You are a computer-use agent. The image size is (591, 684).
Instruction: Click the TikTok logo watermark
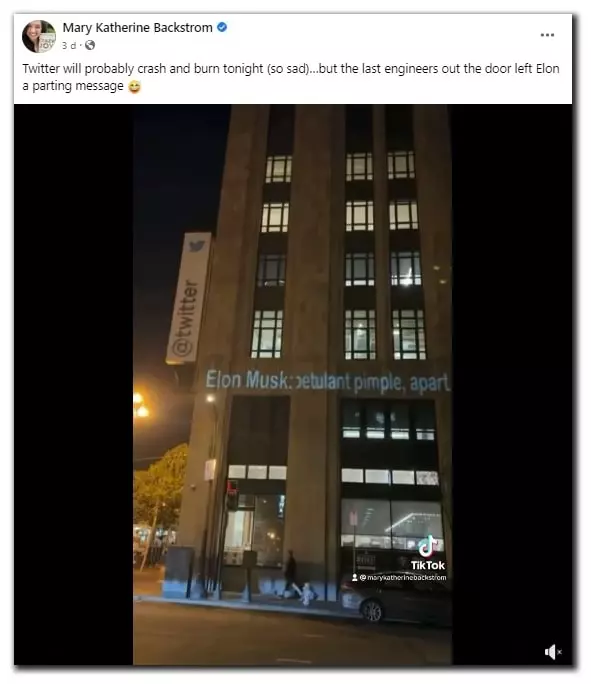click(x=427, y=553)
